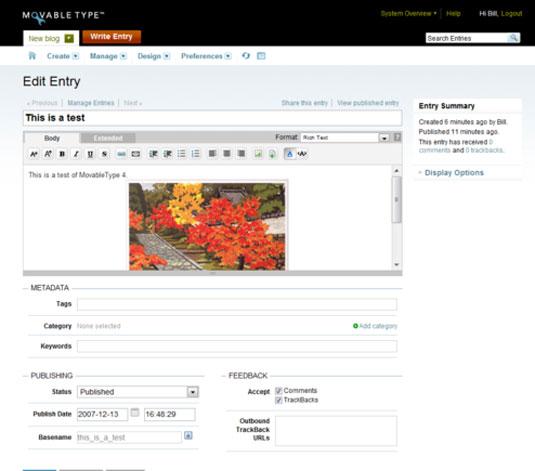Insert image icon in editor toolbar

coord(258,154)
